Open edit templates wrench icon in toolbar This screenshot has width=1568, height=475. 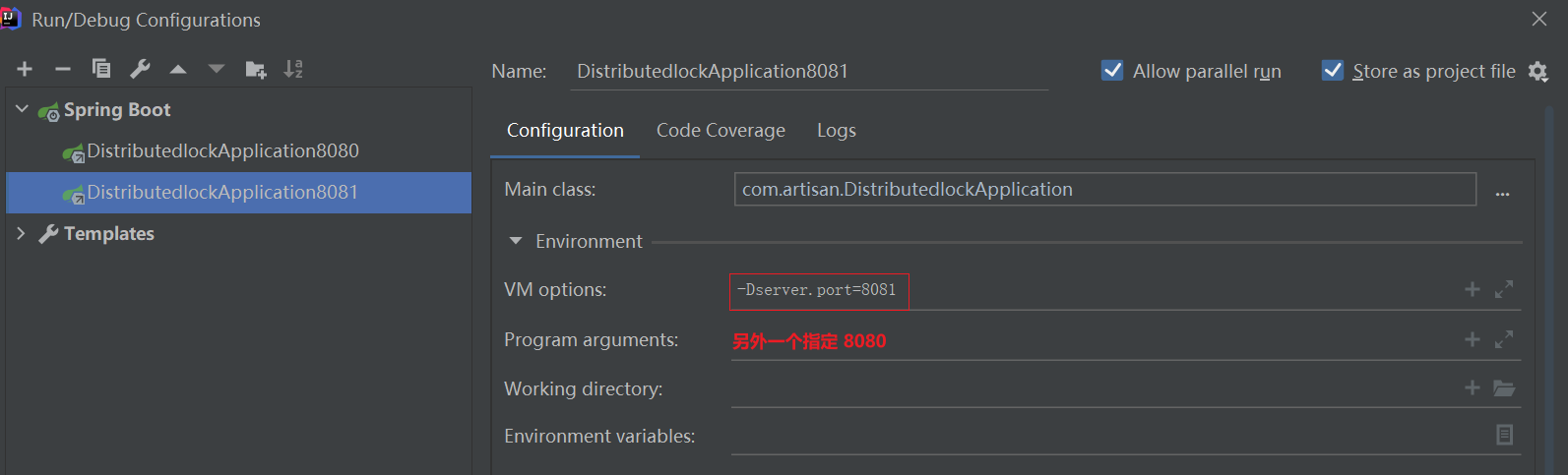(140, 68)
